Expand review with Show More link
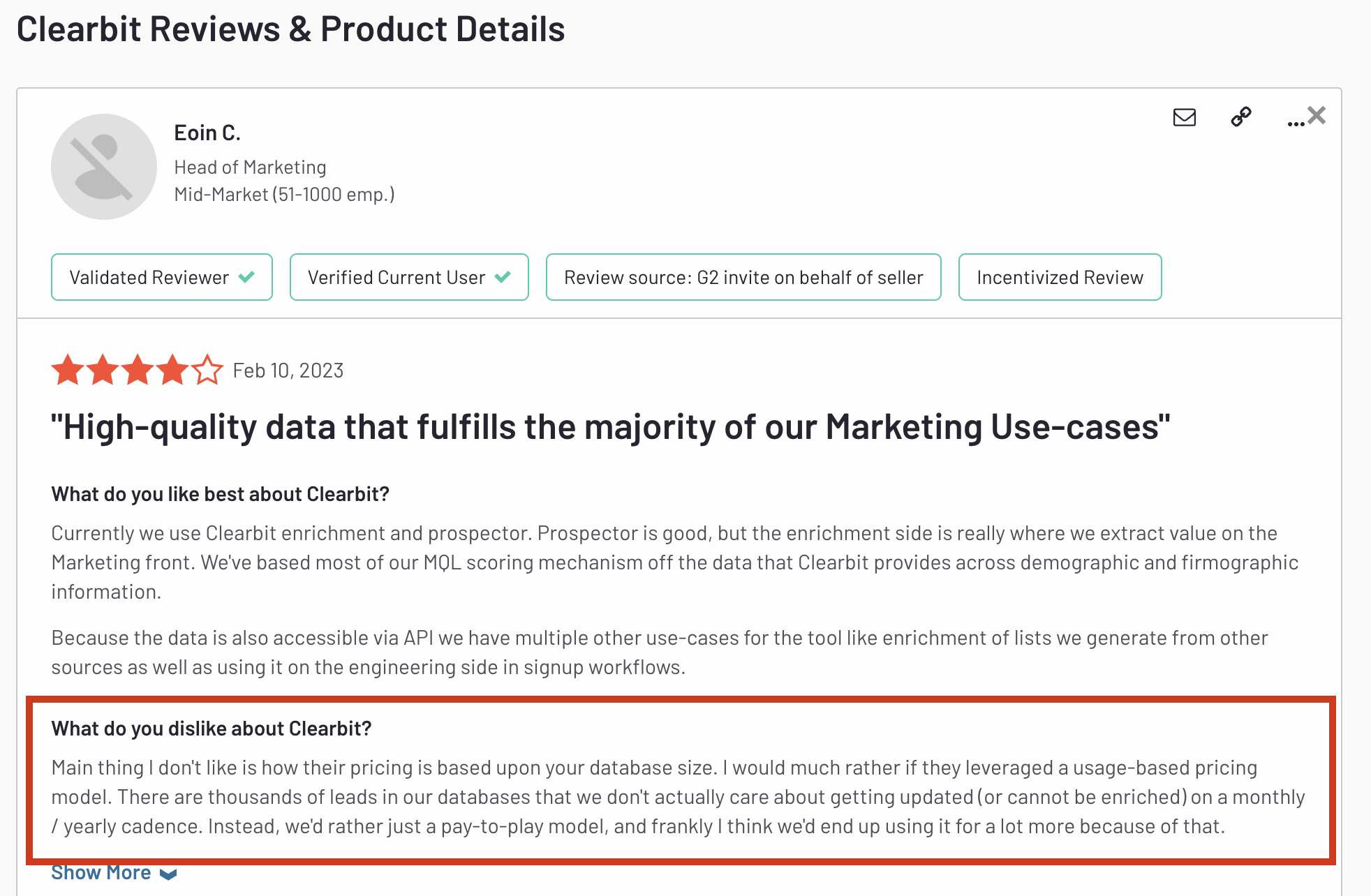The image size is (1371, 896). (x=101, y=872)
